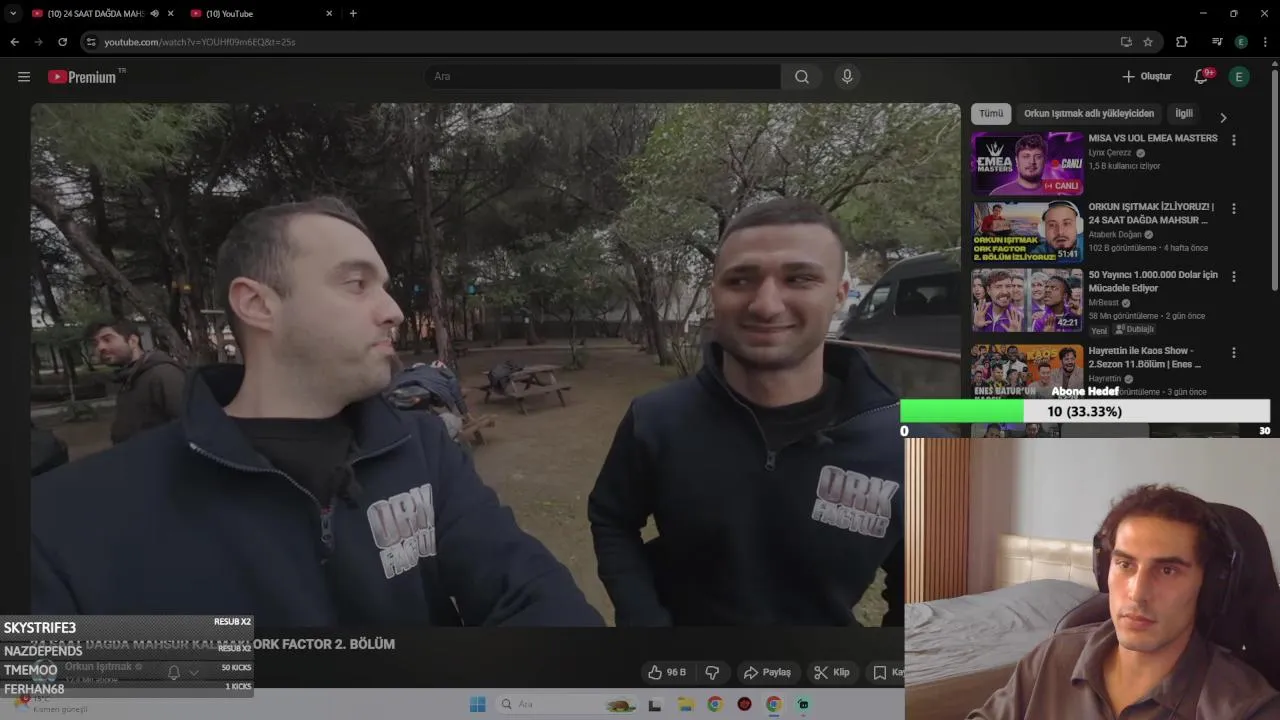Open the MrBeast channel link

point(1104,303)
